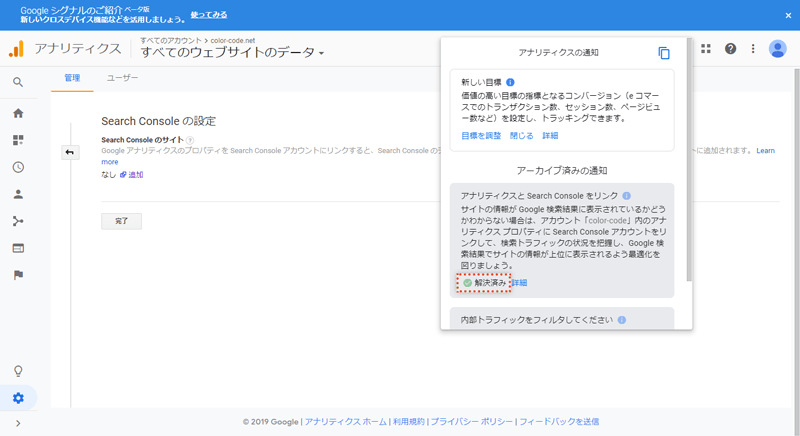
Task: Click プライバシー ポリシー footer link
Action: coord(471,422)
